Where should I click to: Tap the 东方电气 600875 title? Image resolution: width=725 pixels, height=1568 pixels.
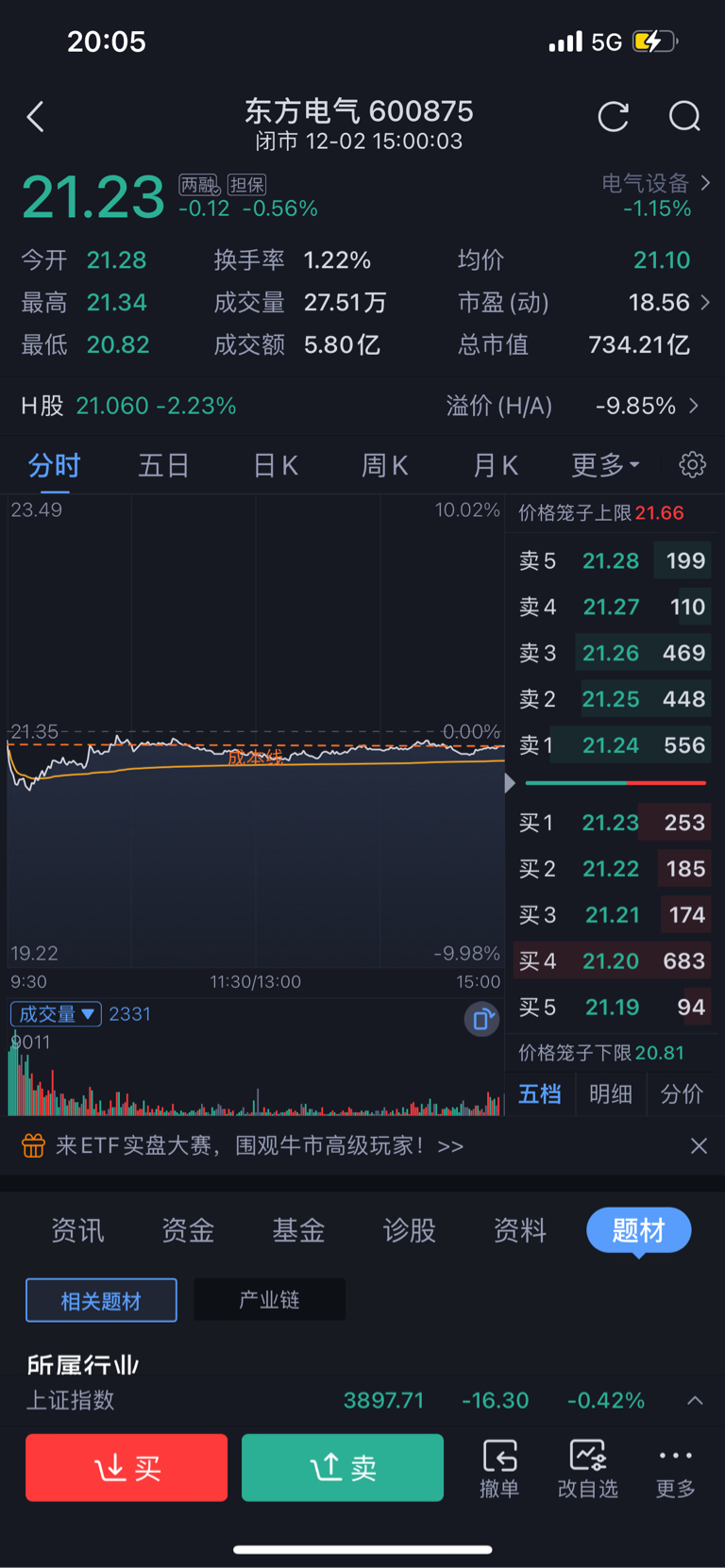(359, 111)
